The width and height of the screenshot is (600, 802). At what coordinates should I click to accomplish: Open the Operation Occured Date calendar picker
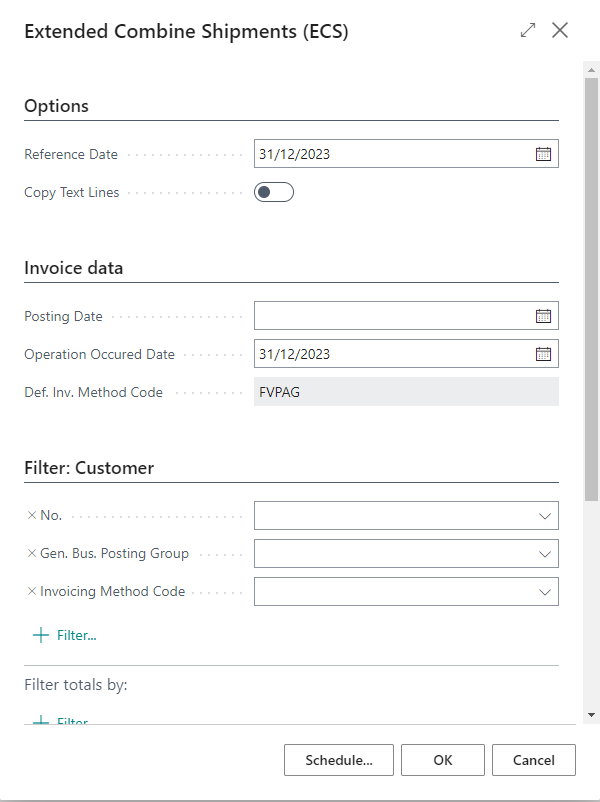point(543,353)
